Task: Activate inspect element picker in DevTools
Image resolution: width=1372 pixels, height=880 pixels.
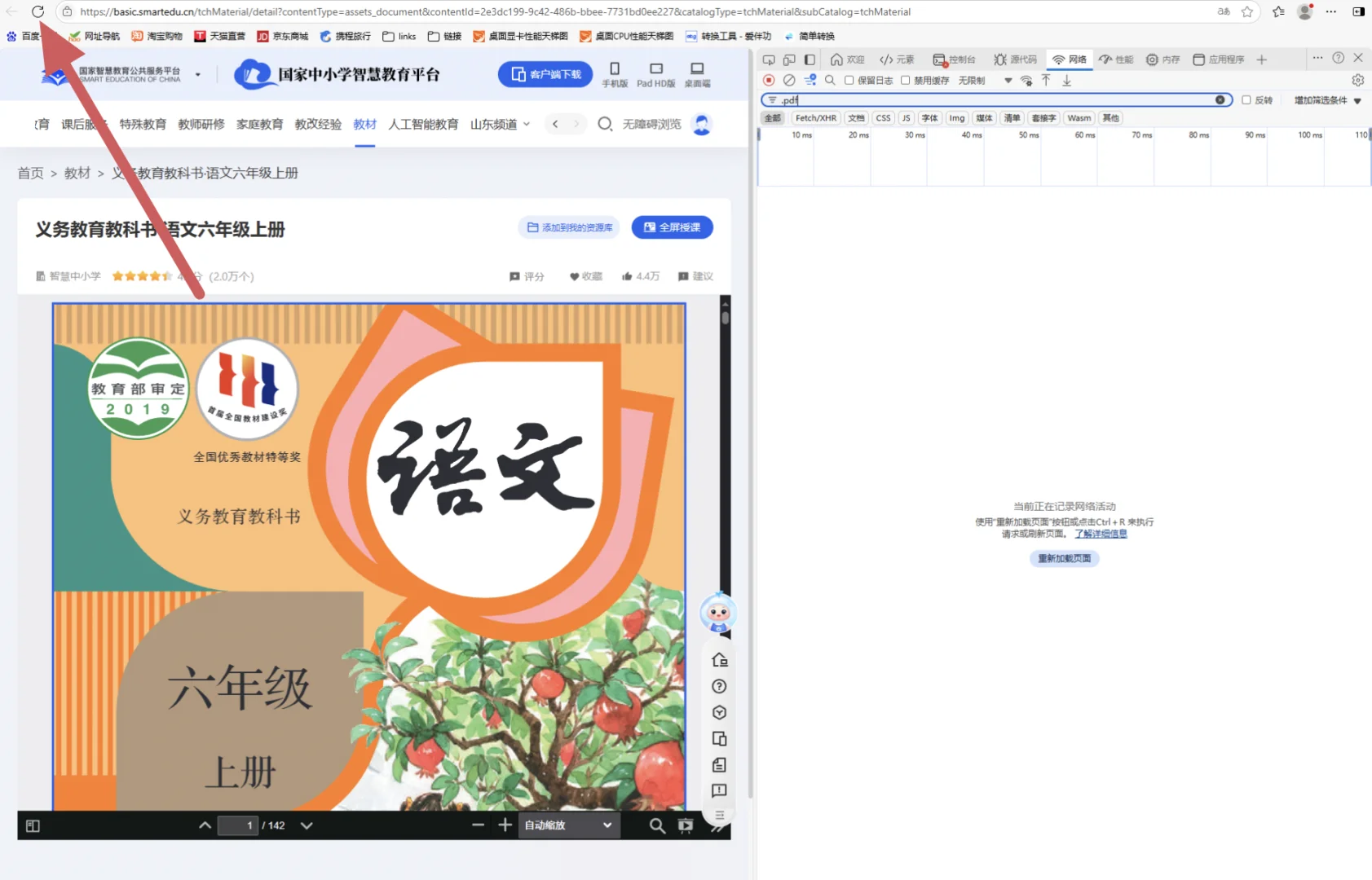Action: coord(769,59)
